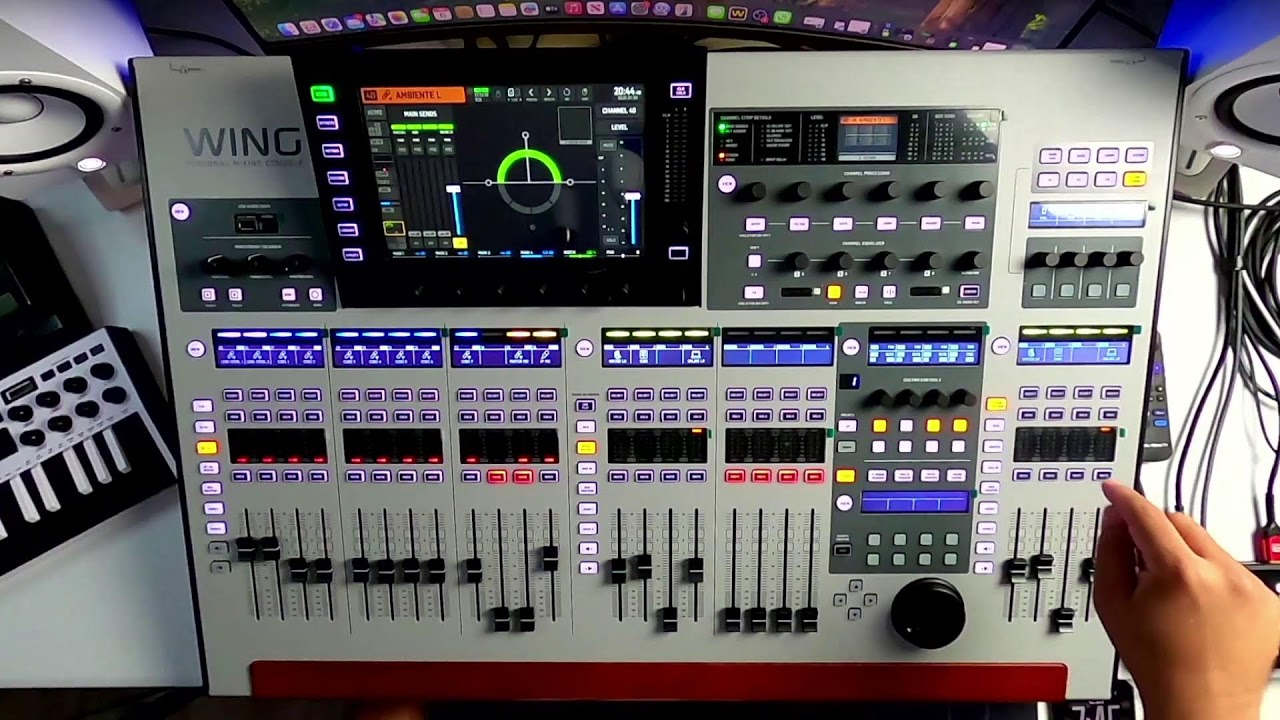The height and width of the screenshot is (720, 1280).
Task: Toggle leftmost red-lit mute in third fader bank
Action: pos(496,476)
